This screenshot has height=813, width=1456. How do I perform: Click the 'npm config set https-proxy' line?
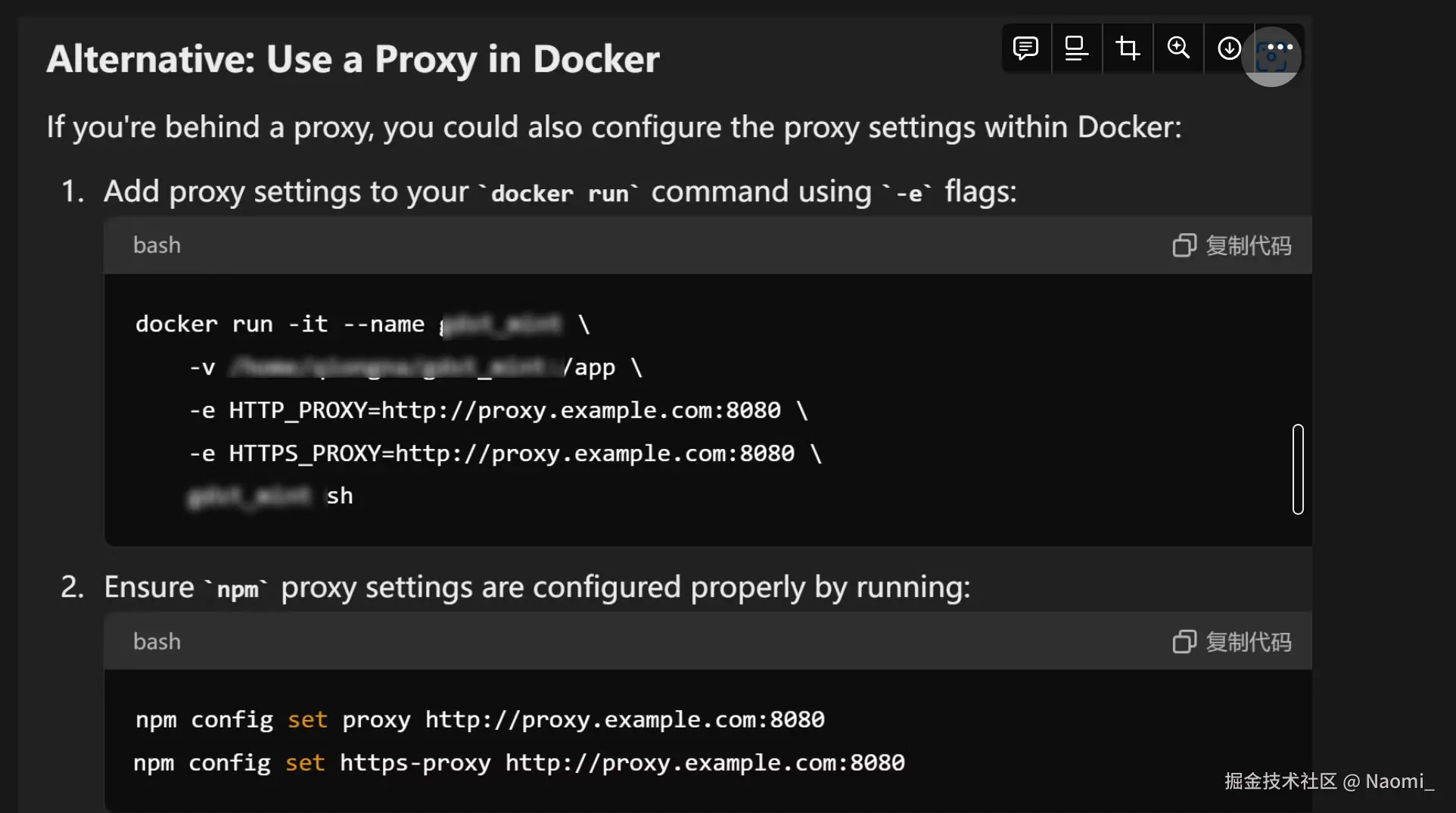[519, 762]
